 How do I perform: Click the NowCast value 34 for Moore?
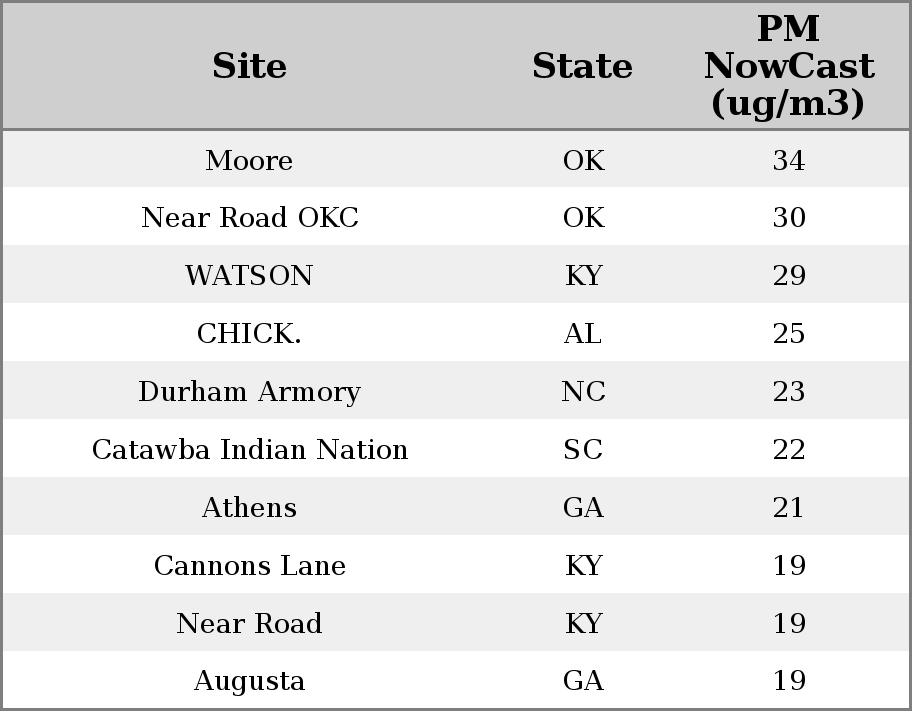pyautogui.click(x=788, y=161)
